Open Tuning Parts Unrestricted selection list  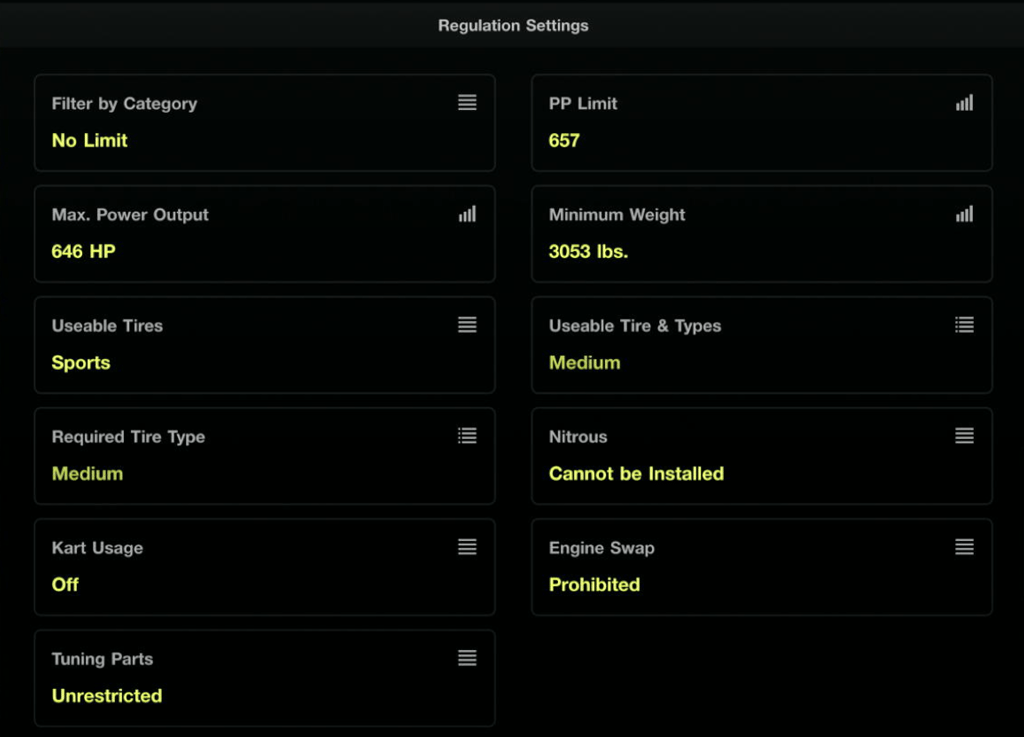click(x=264, y=678)
